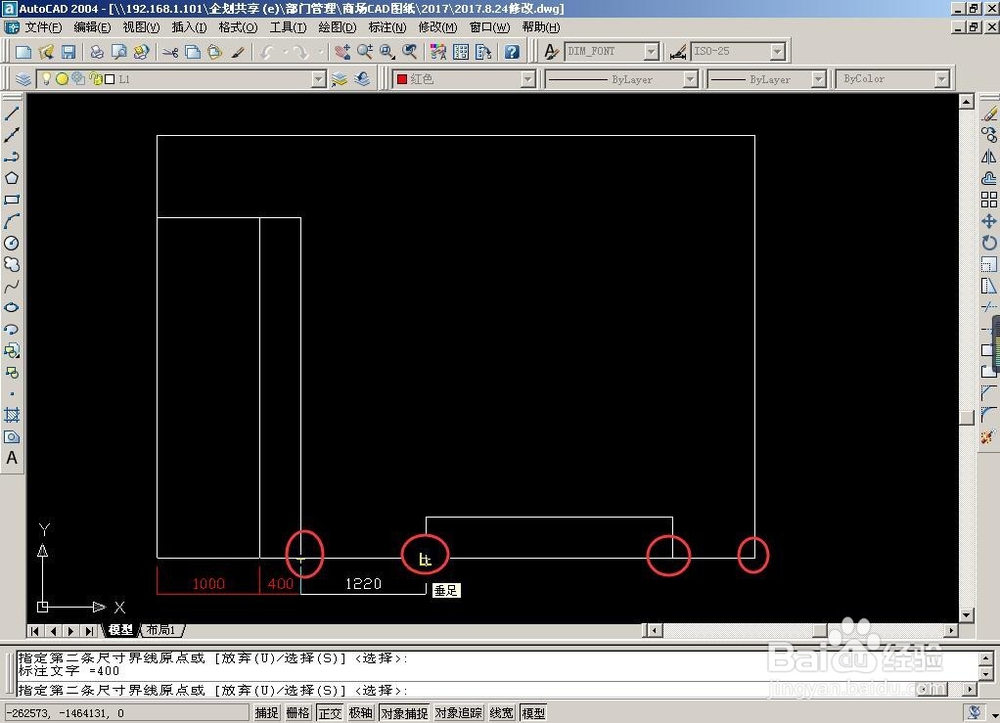
Task: Select the Polyline tool
Action: point(11,157)
